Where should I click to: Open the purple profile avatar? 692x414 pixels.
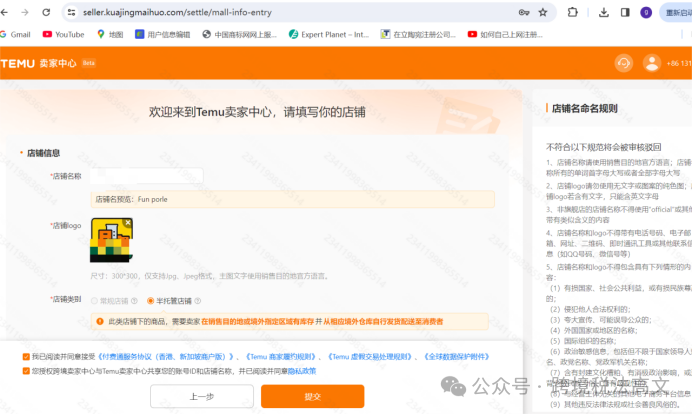click(646, 12)
